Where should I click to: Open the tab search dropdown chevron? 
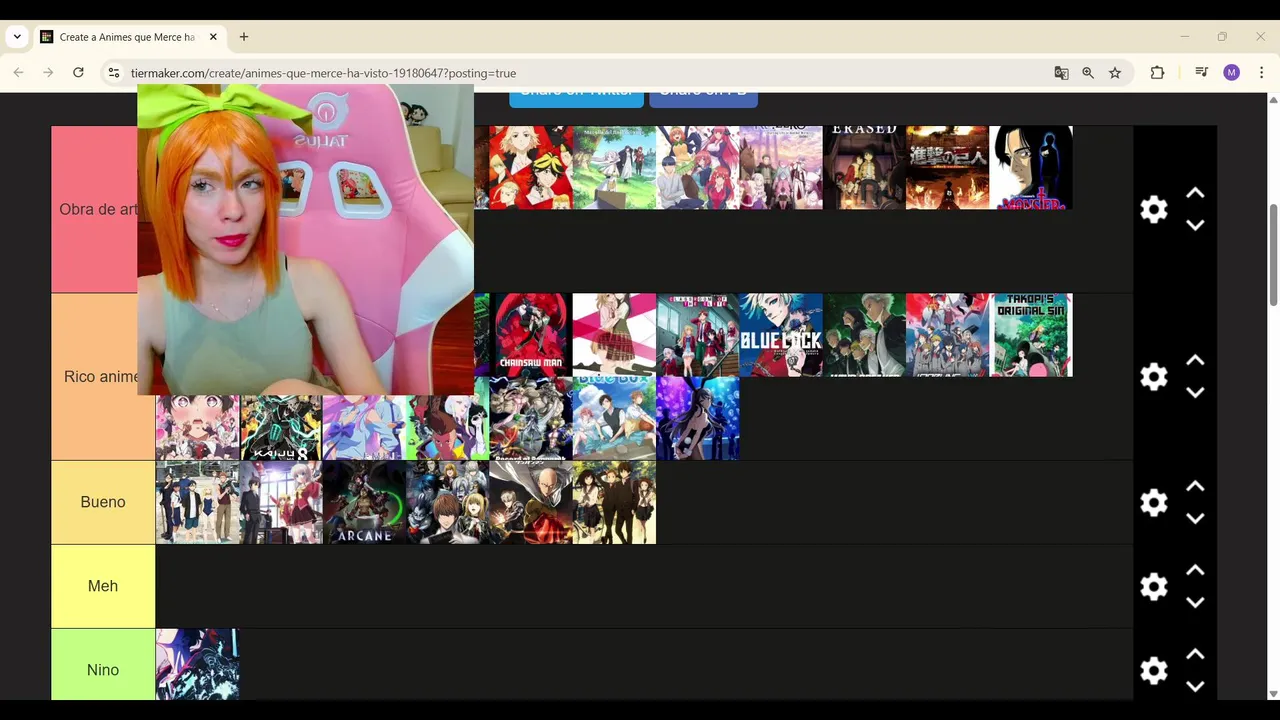(17, 37)
